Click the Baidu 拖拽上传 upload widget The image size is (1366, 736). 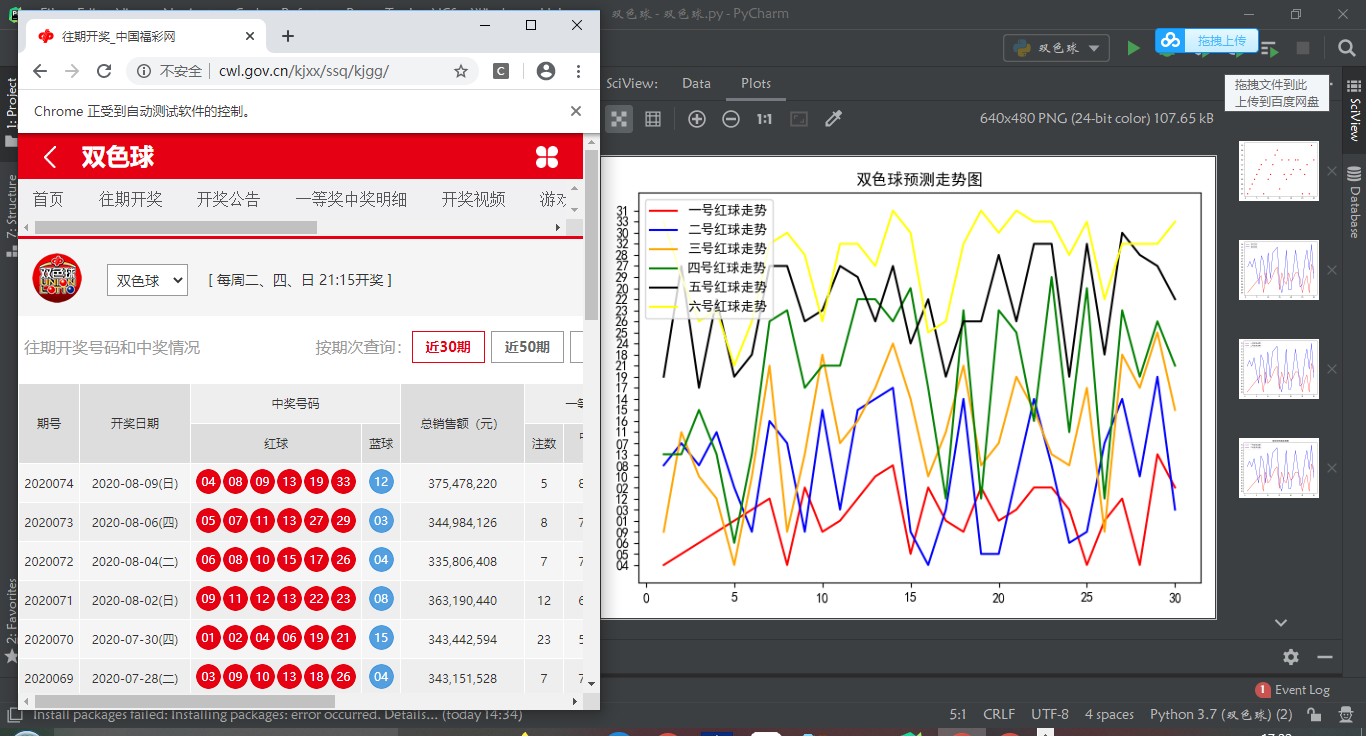[1206, 40]
